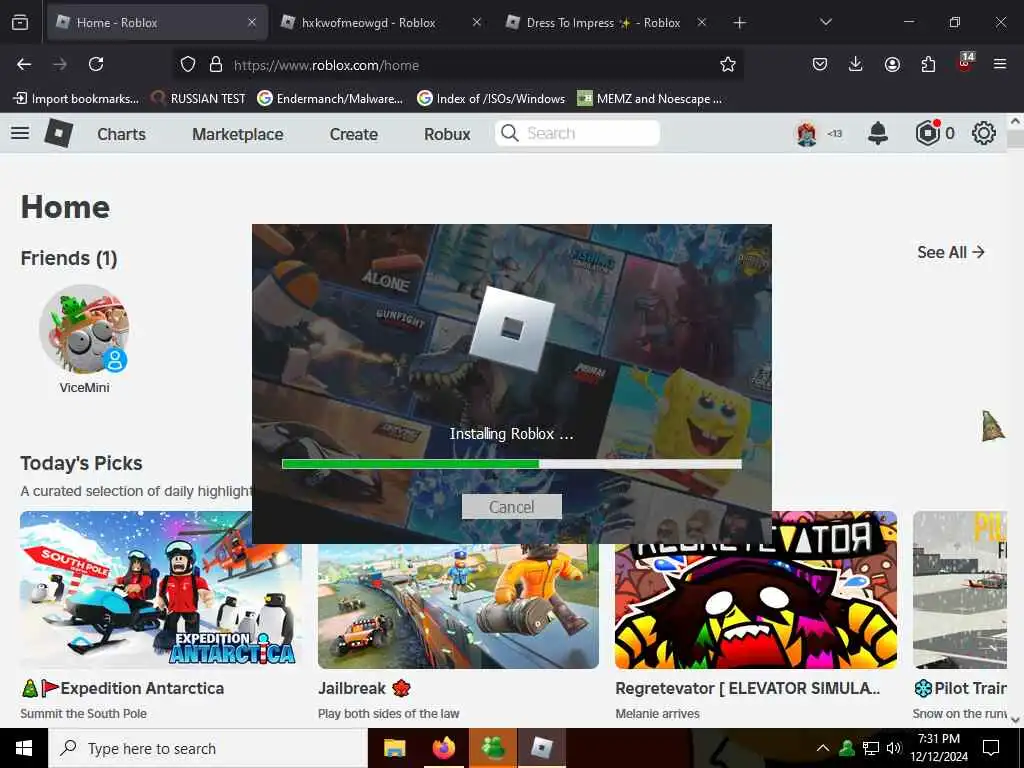Image resolution: width=1024 pixels, height=768 pixels.
Task: Open the Robux balance icon
Action: [x=927, y=133]
